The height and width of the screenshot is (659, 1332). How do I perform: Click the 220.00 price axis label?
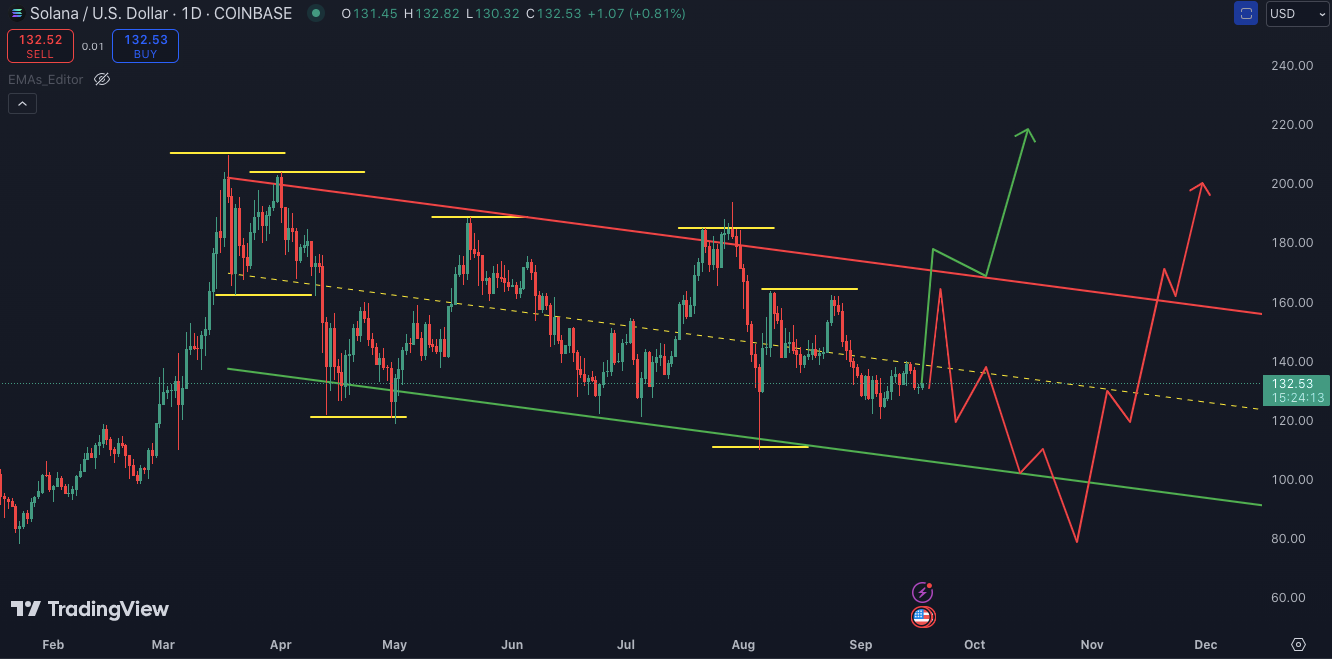[x=1292, y=124]
